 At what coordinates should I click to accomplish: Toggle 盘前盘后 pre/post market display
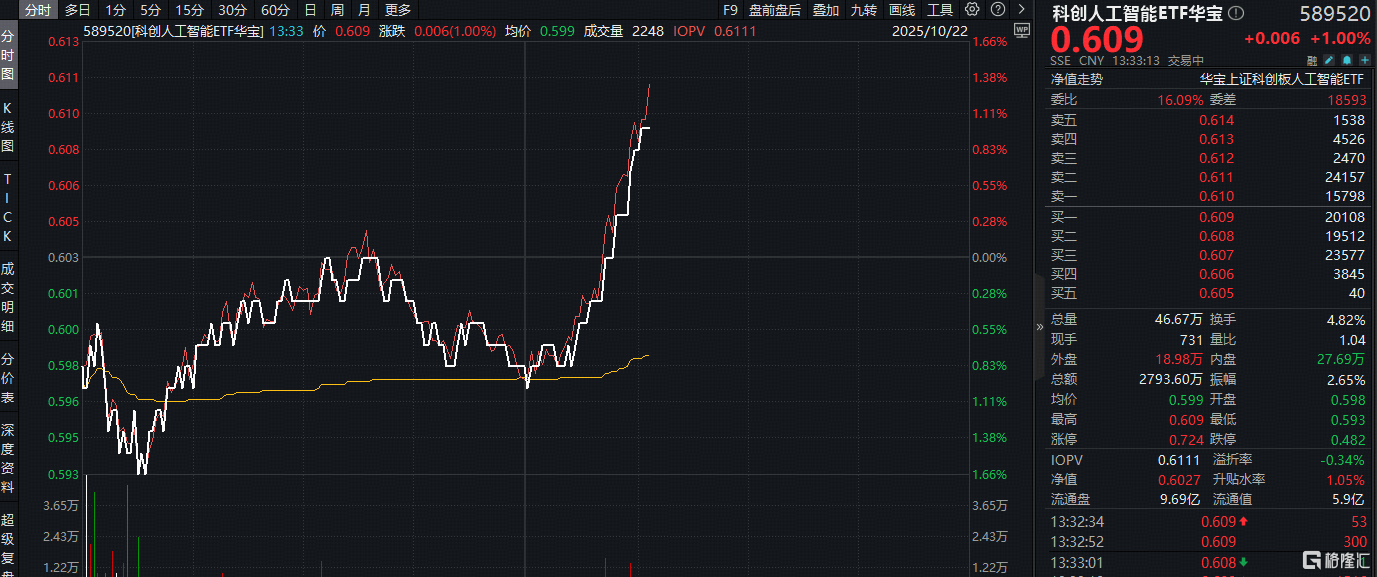[775, 10]
